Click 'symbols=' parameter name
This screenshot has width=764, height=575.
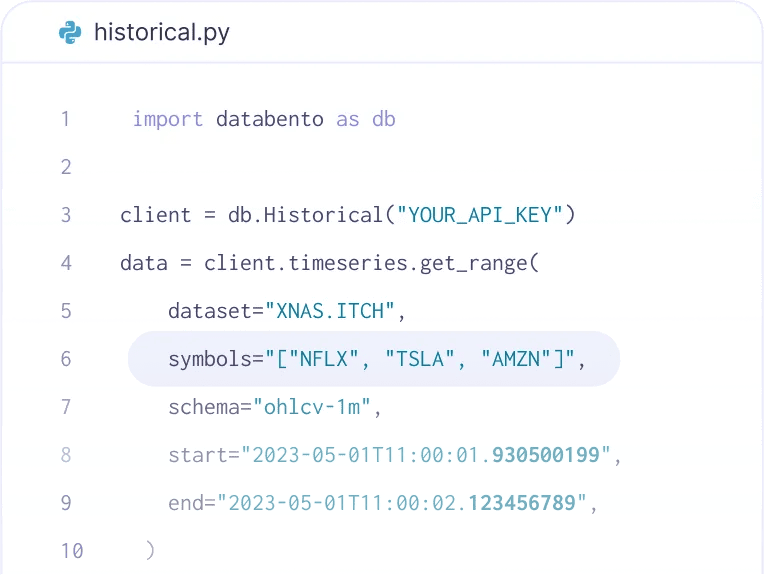click(216, 359)
